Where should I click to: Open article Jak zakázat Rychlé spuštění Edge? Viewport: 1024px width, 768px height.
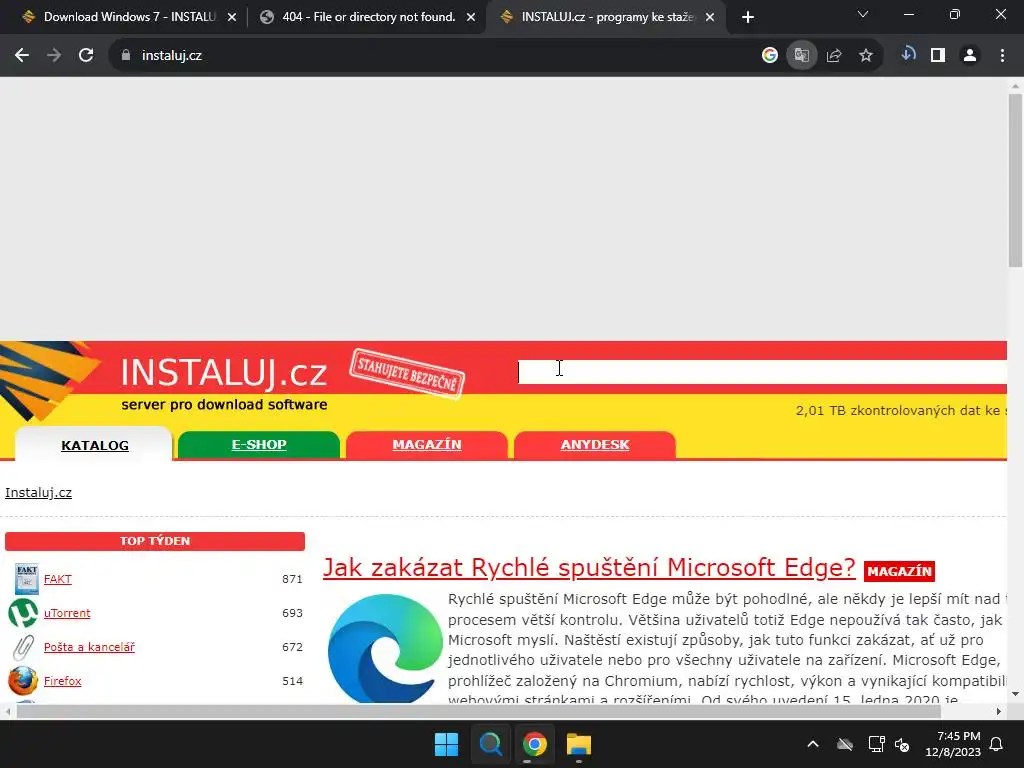click(589, 568)
